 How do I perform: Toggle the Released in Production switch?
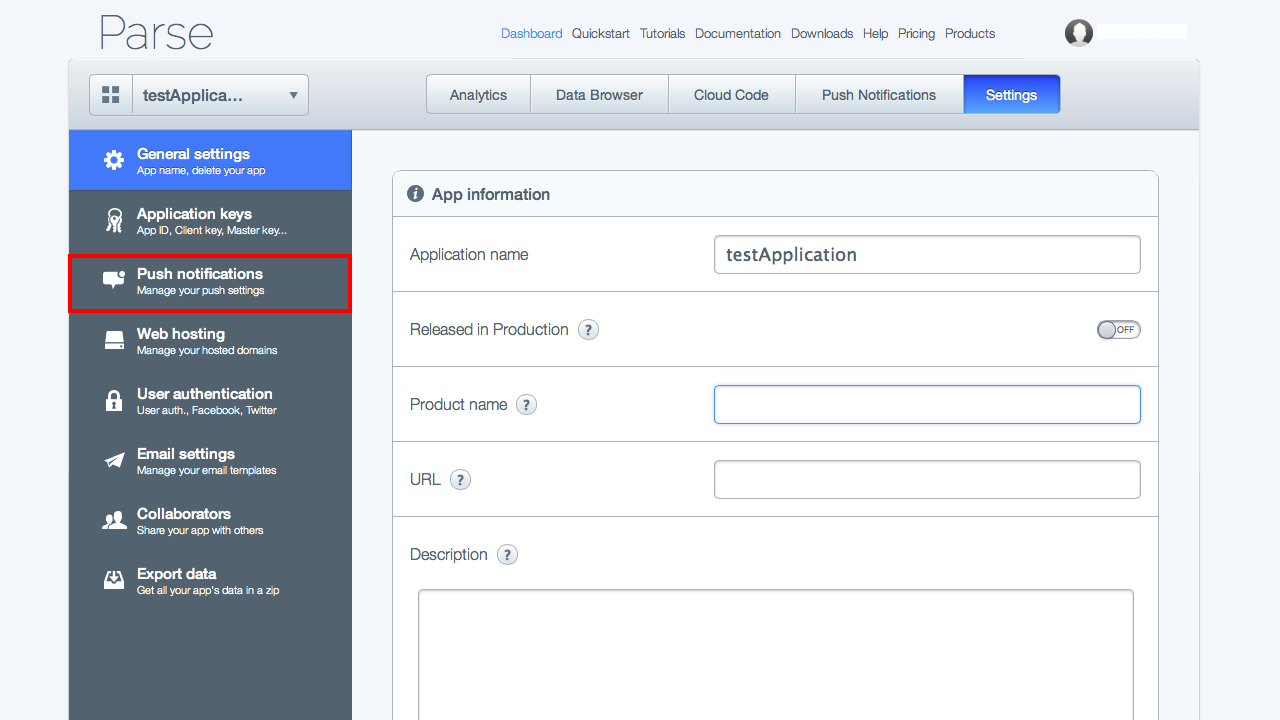(1118, 330)
